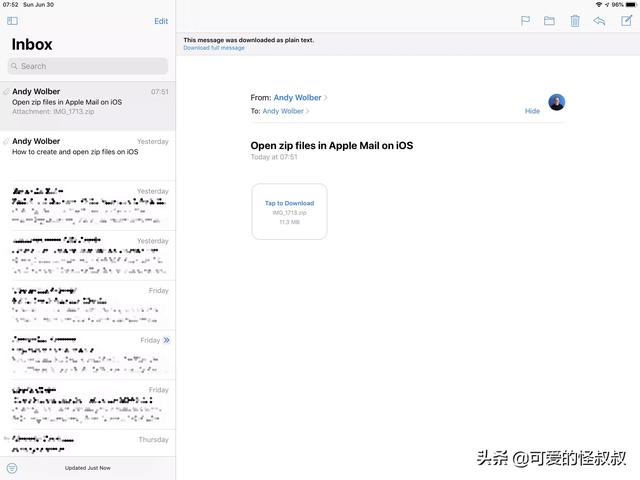
Task: Compose a new message
Action: tap(626, 21)
